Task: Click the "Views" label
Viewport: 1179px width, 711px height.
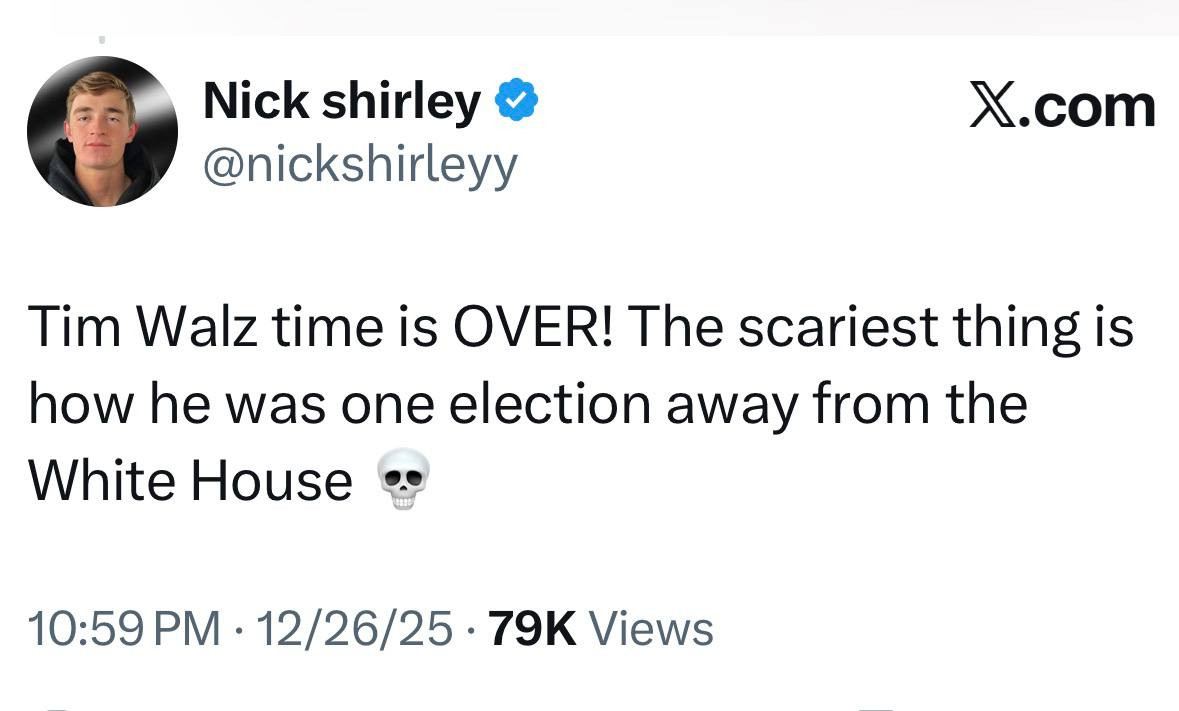Action: click(x=652, y=629)
